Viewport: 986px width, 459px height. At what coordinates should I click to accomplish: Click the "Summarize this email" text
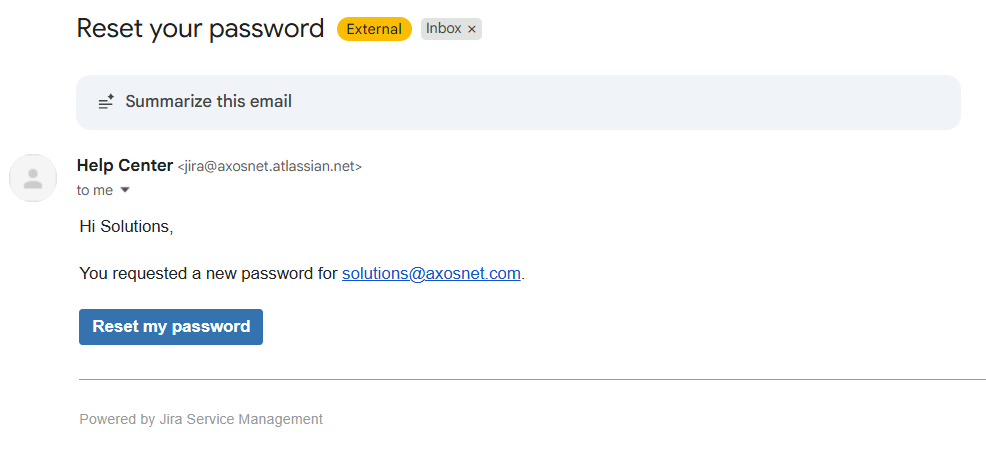tap(208, 102)
